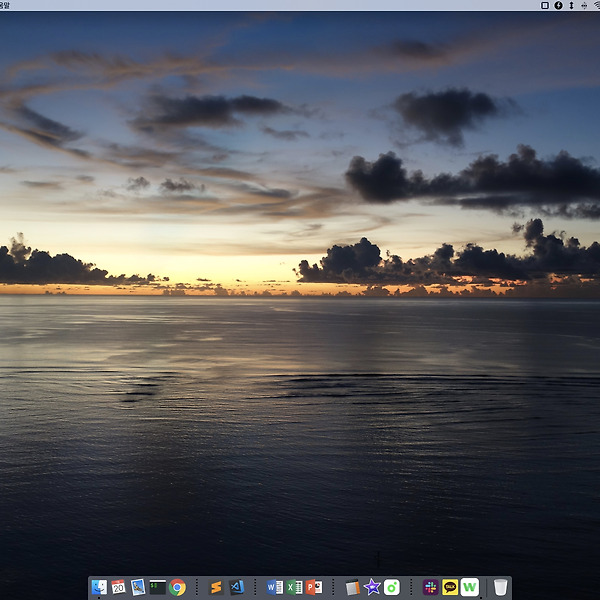600x600 pixels.
Task: Launch KakaoTalk yellow icon in the dock
Action: [x=450, y=587]
